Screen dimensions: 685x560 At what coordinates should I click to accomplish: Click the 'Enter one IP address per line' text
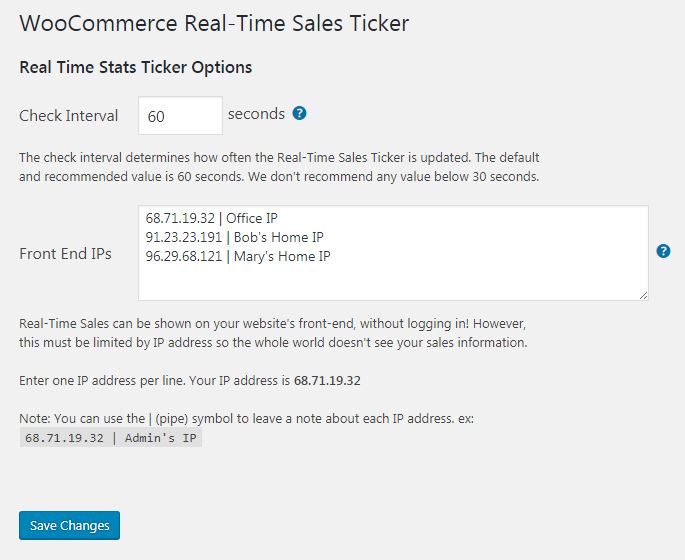(103, 380)
